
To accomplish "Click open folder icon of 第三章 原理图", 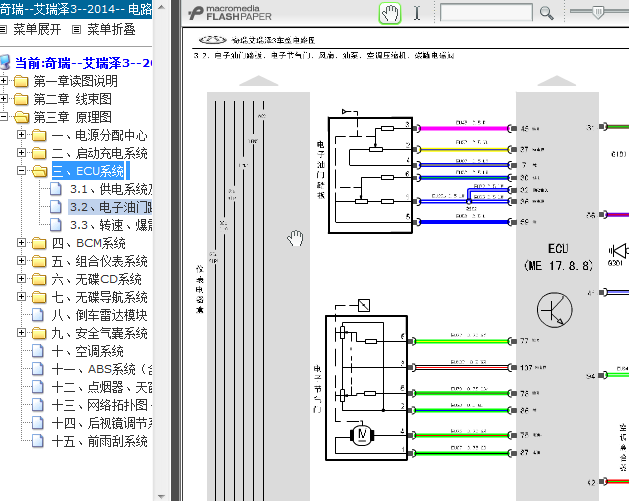I will 22,117.
